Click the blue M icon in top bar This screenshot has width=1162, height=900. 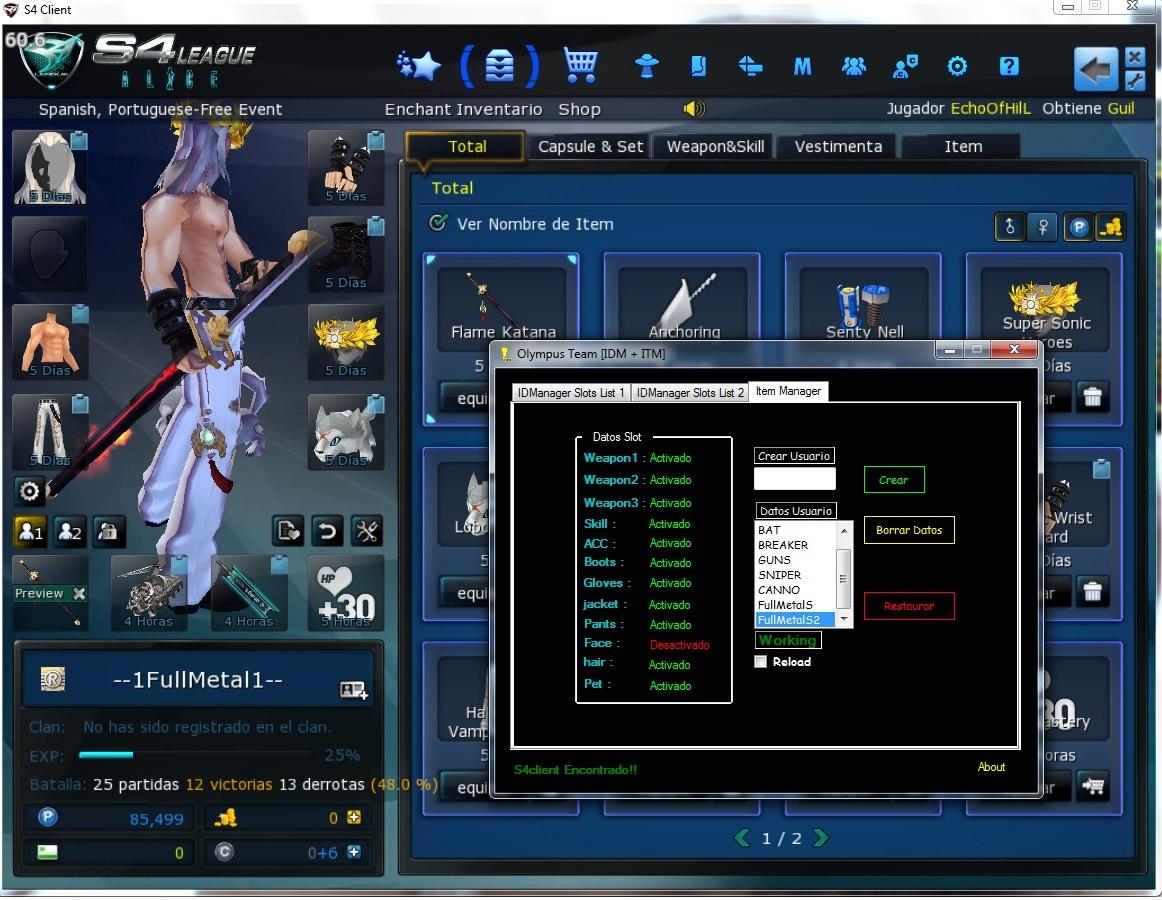[802, 67]
